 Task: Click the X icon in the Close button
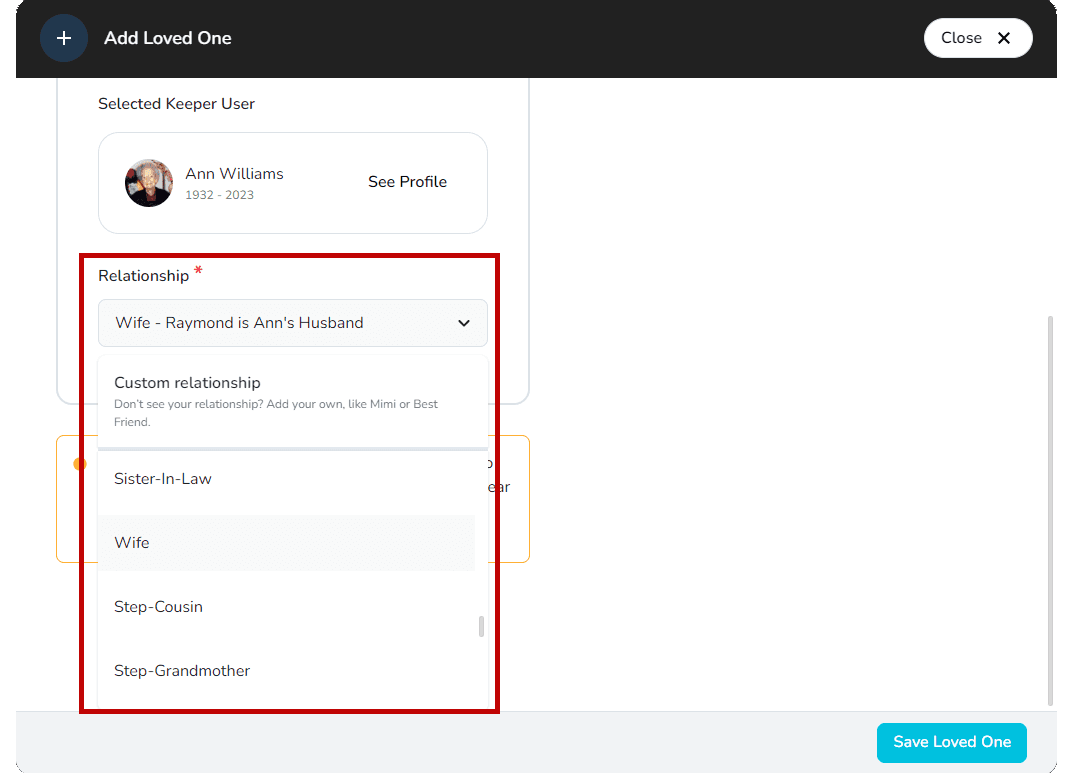(1004, 38)
